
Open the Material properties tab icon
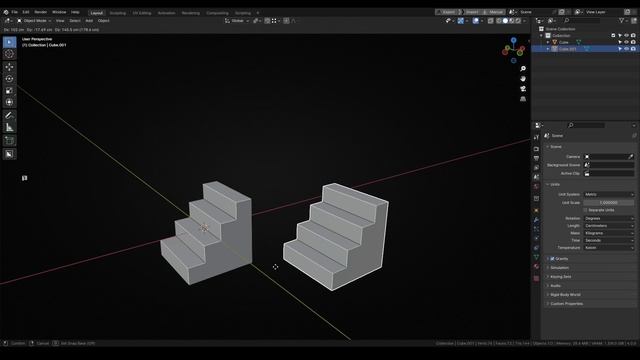point(536,267)
